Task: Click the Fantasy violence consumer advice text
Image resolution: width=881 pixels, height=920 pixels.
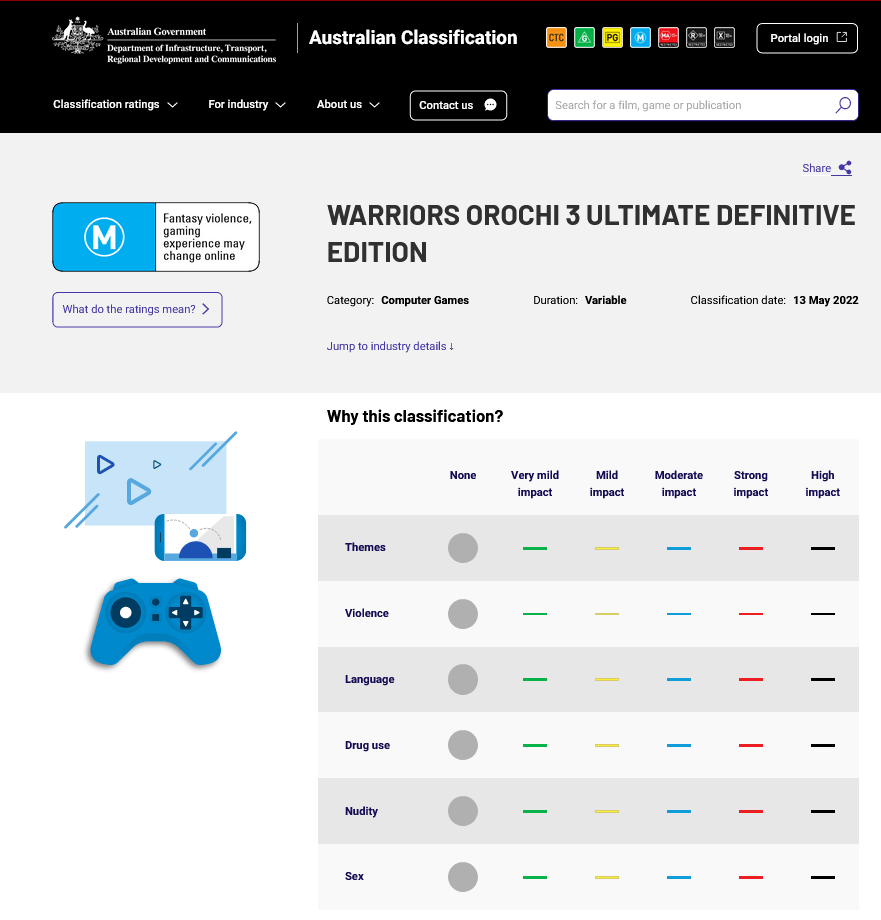Action: (207, 237)
